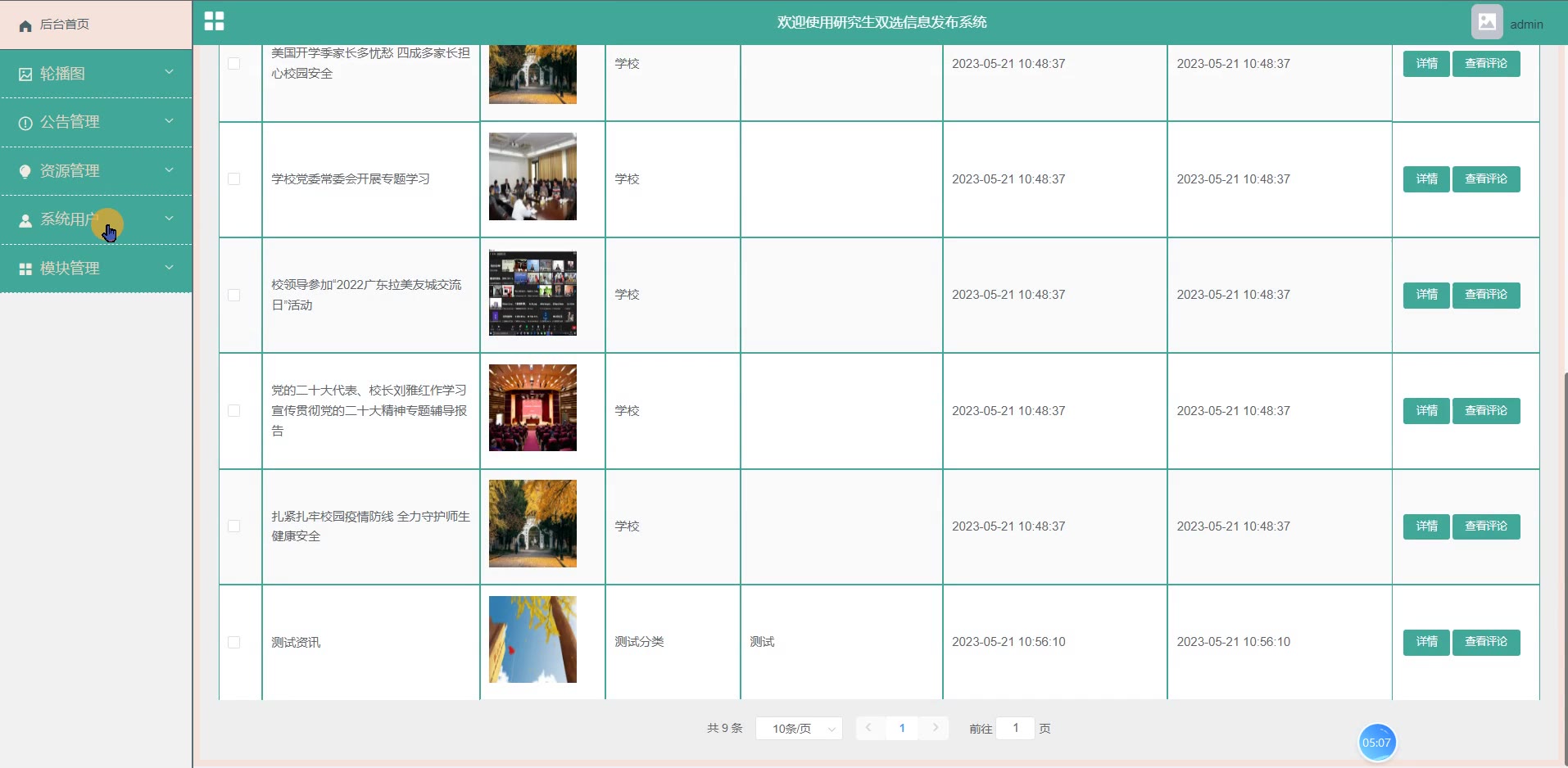View comments for 学校党委常委会开展专题学习
This screenshot has width=1568, height=768.
click(x=1486, y=179)
